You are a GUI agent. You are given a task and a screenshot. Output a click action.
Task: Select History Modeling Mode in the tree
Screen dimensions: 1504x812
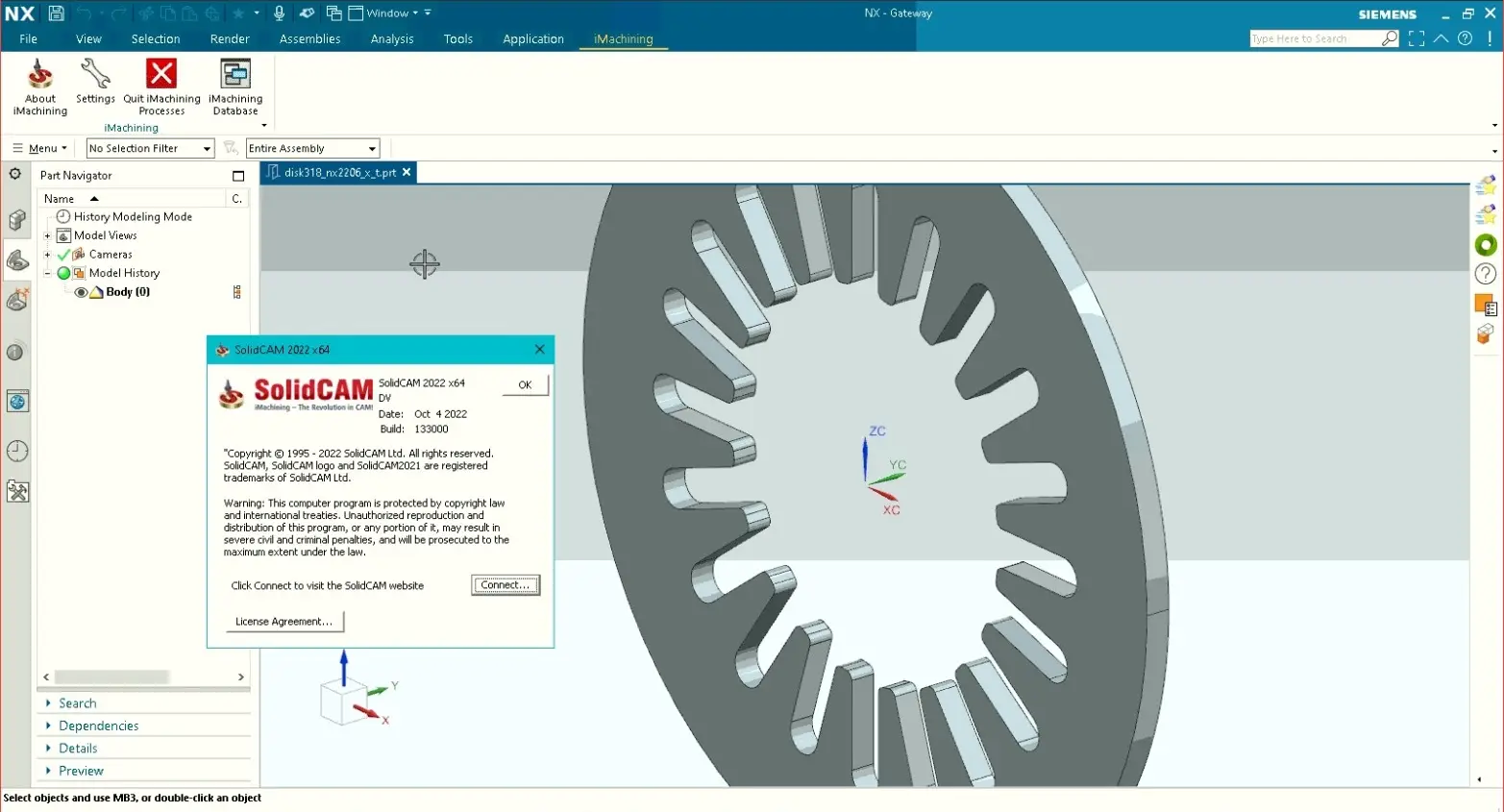click(133, 217)
